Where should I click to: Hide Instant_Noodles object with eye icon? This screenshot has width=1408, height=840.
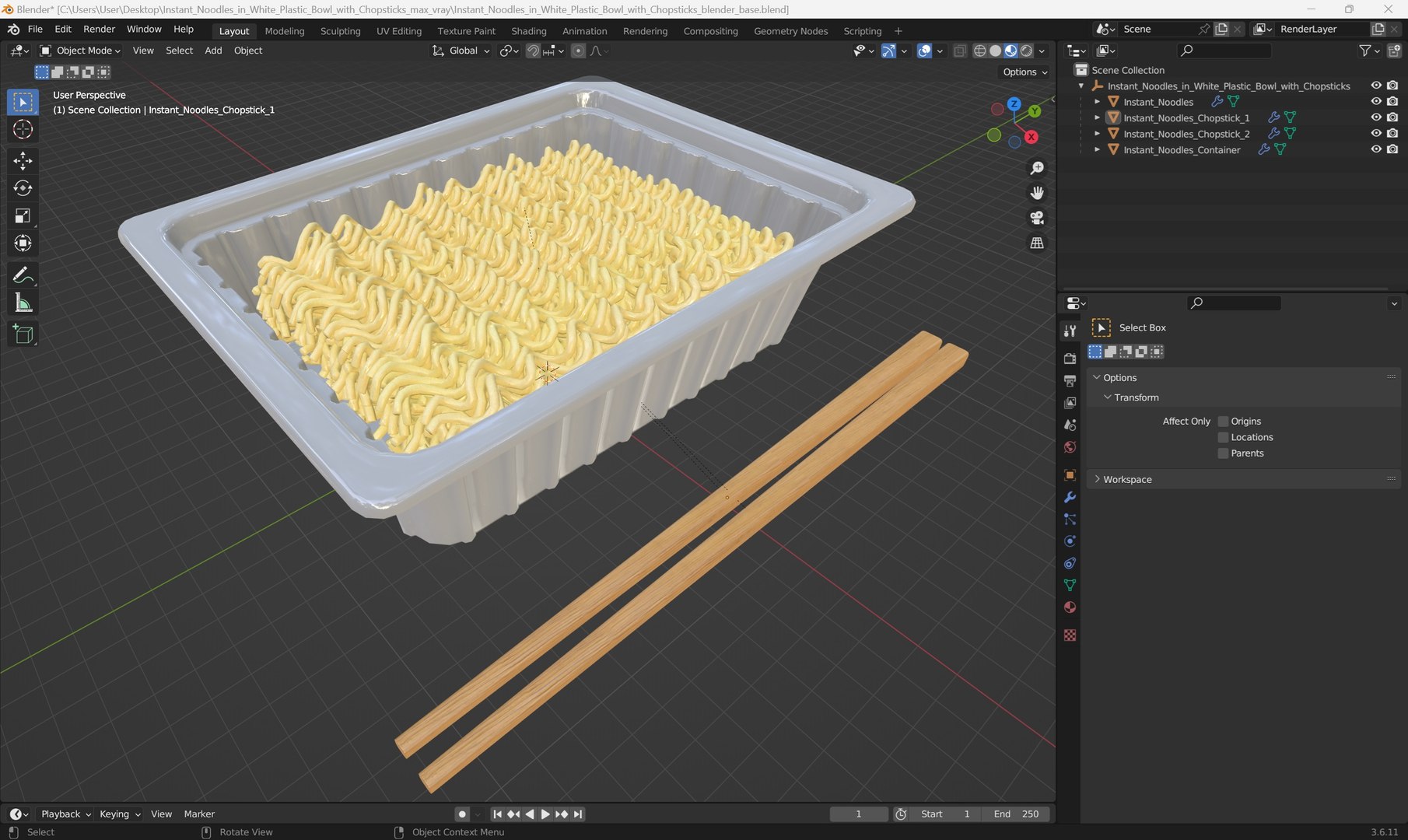point(1375,102)
